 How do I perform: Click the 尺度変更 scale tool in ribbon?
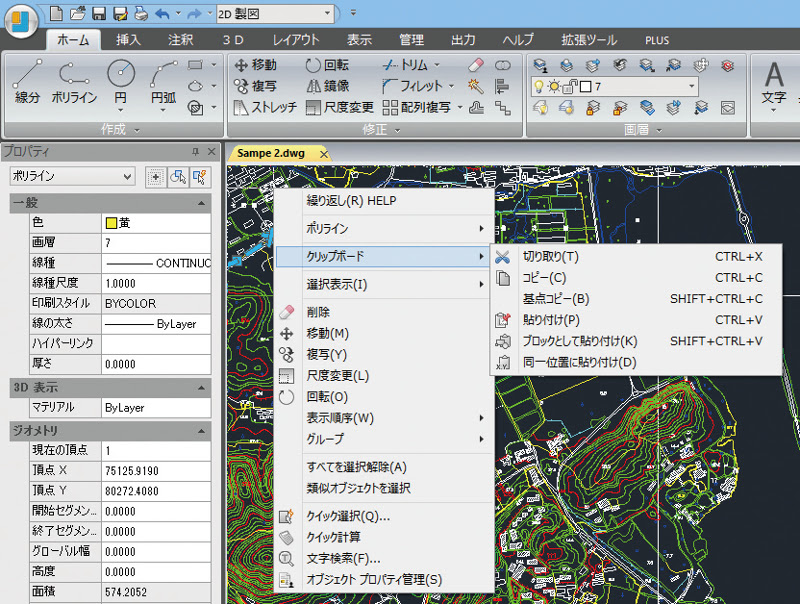[x=339, y=108]
